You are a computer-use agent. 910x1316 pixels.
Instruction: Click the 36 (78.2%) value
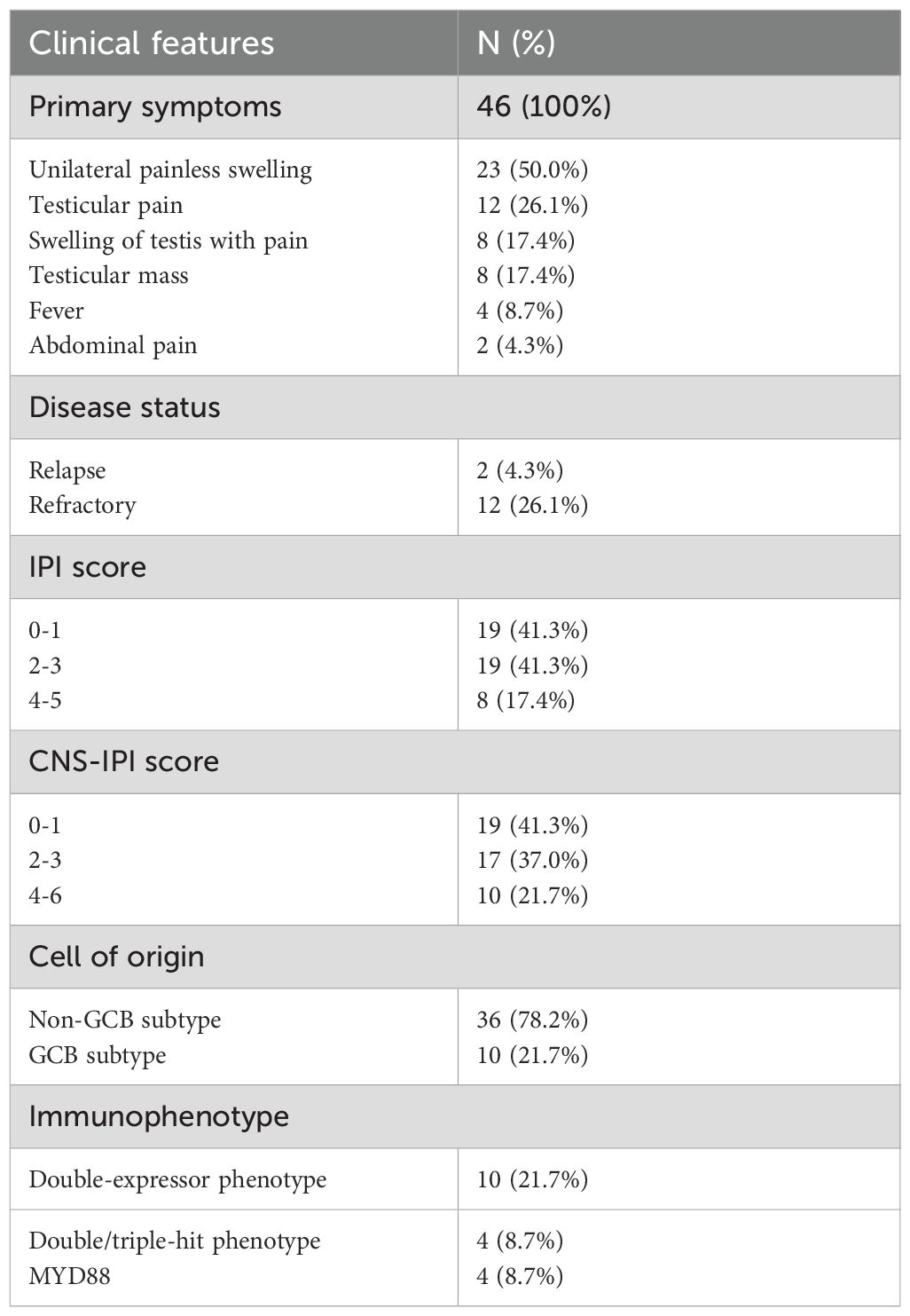[x=532, y=1020]
